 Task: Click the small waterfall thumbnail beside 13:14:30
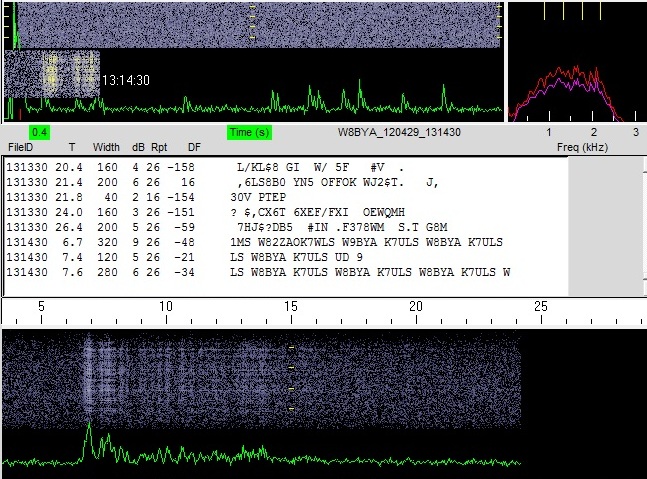[52, 75]
